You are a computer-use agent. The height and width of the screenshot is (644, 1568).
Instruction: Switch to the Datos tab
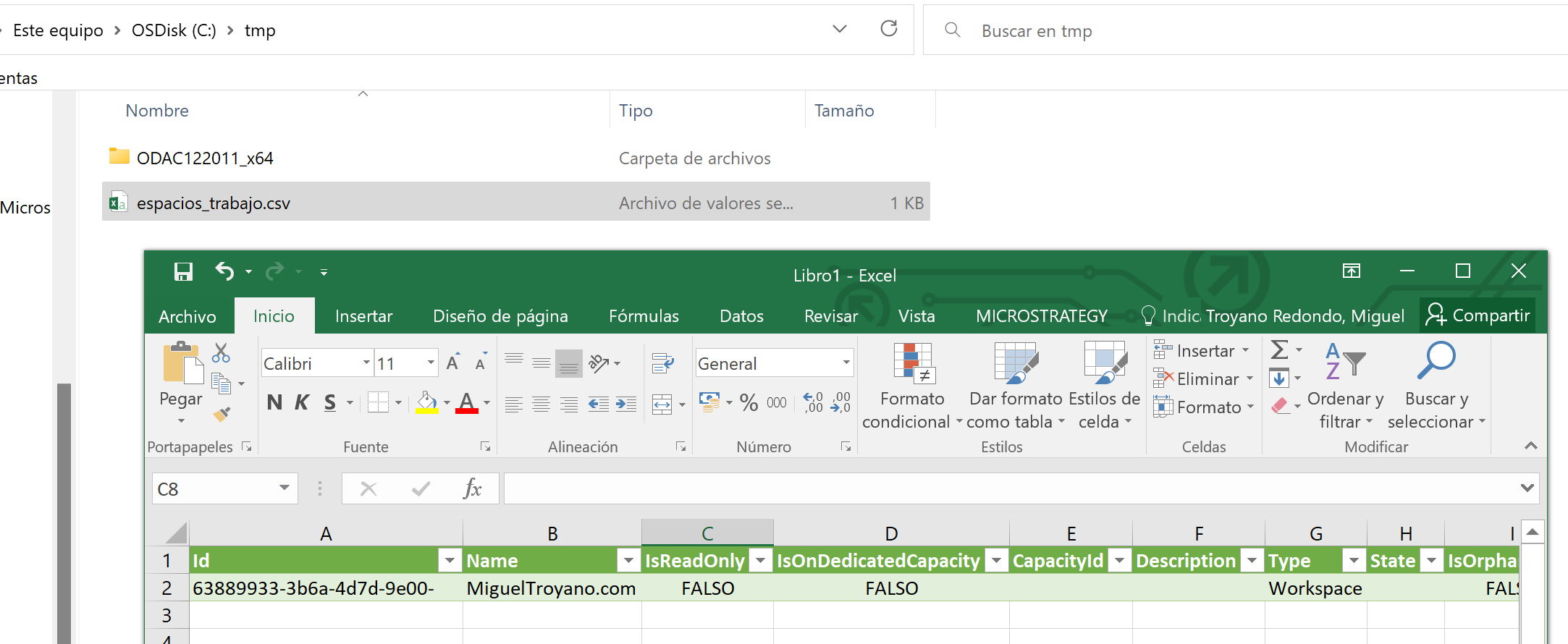tap(741, 316)
